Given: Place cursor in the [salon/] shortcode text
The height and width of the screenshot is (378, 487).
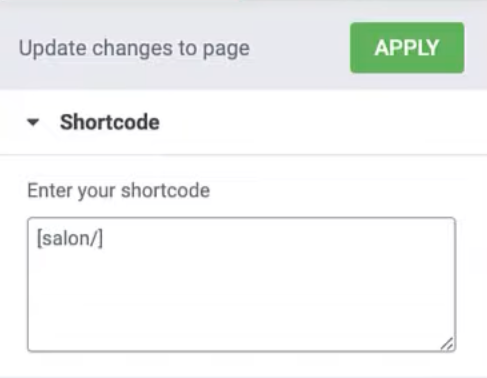Looking at the screenshot, I should [x=70, y=238].
